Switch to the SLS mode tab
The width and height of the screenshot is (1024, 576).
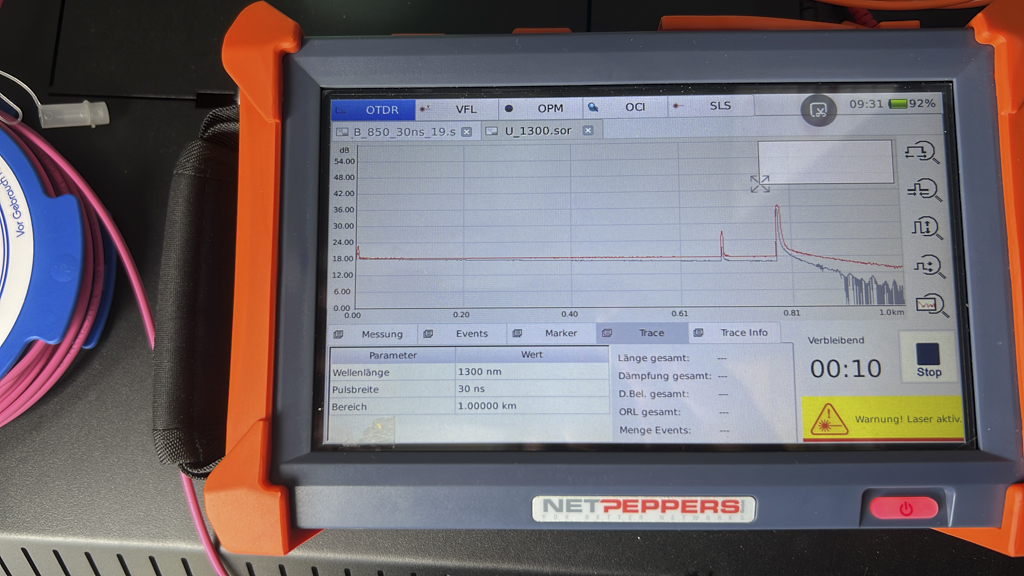coord(711,105)
